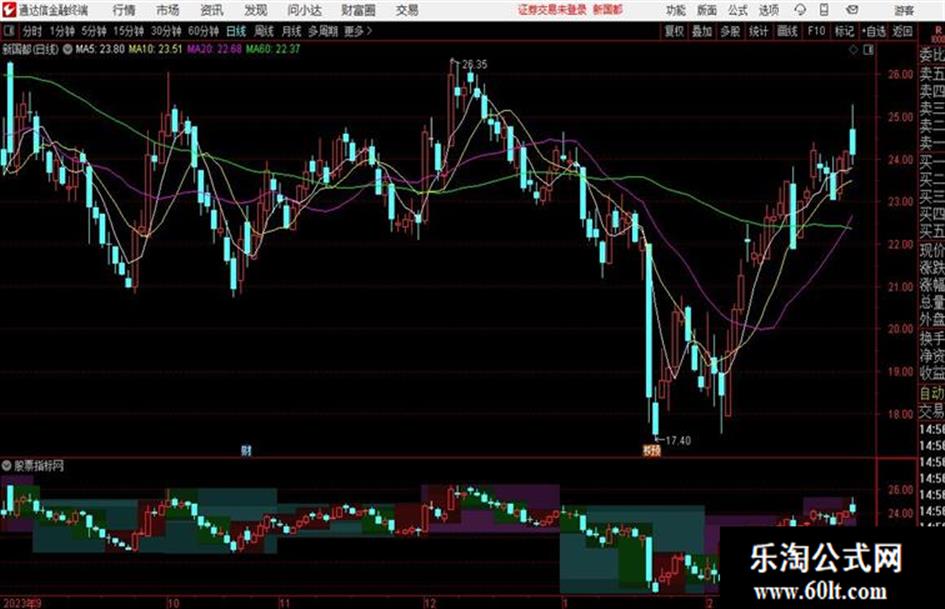Image resolution: width=945 pixels, height=609 pixels.
Task: Click the 多股 multi-stock button
Action: click(730, 31)
